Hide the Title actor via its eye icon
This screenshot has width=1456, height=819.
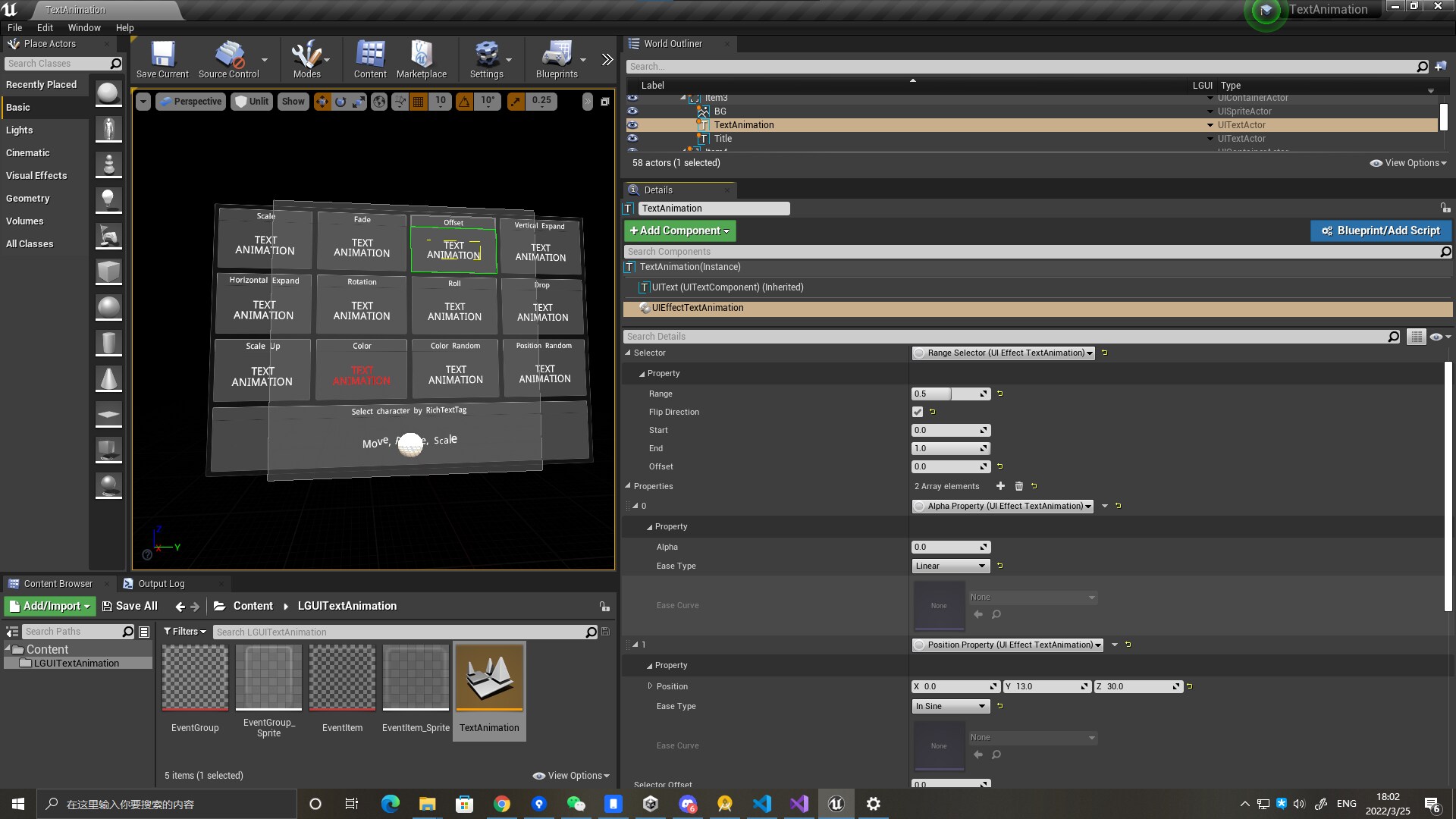pyautogui.click(x=633, y=138)
